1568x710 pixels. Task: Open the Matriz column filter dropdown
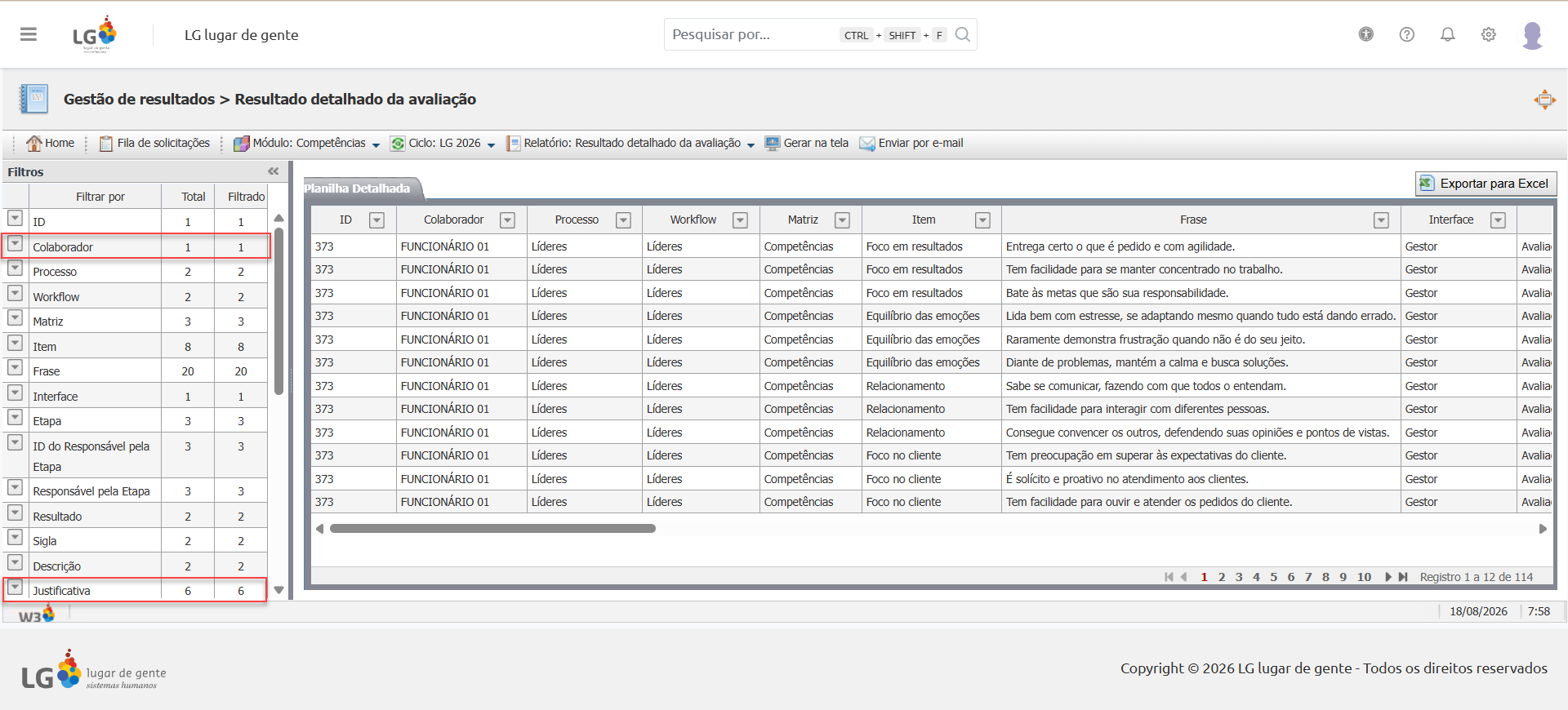[842, 220]
